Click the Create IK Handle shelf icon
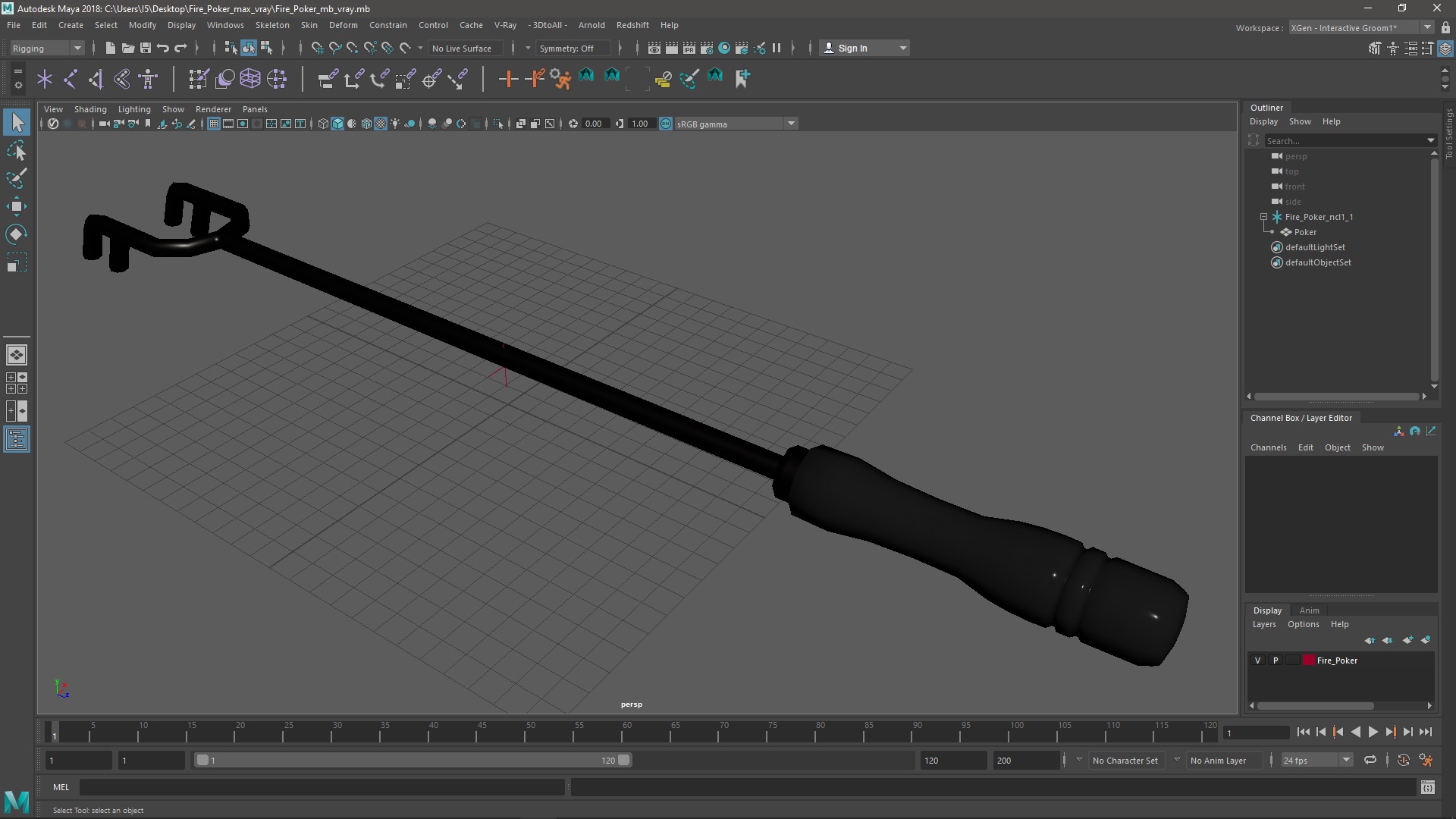The image size is (1456, 819). pos(96,79)
